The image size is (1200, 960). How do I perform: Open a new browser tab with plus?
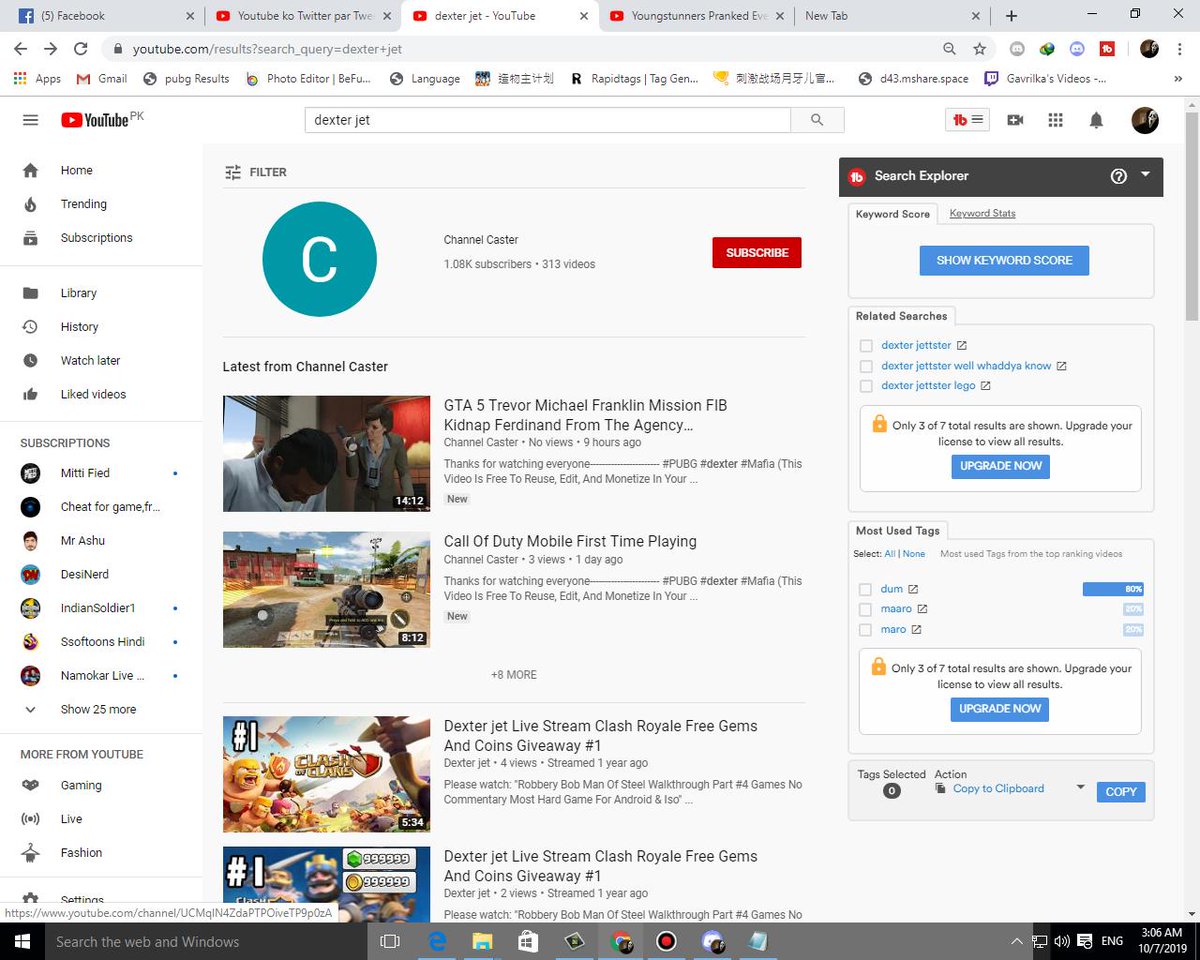click(x=1011, y=16)
